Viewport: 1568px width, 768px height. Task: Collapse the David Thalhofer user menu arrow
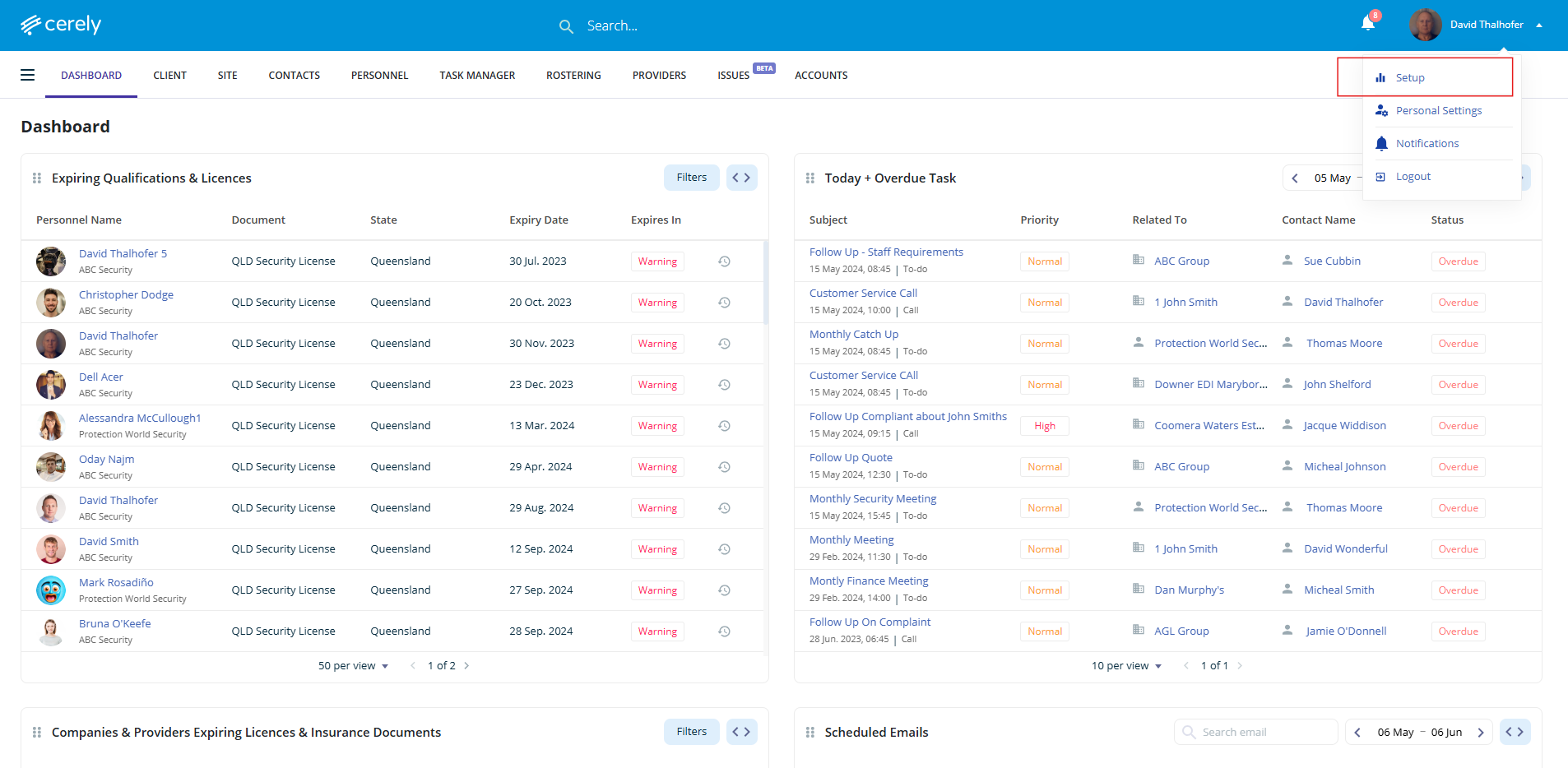tap(1539, 25)
